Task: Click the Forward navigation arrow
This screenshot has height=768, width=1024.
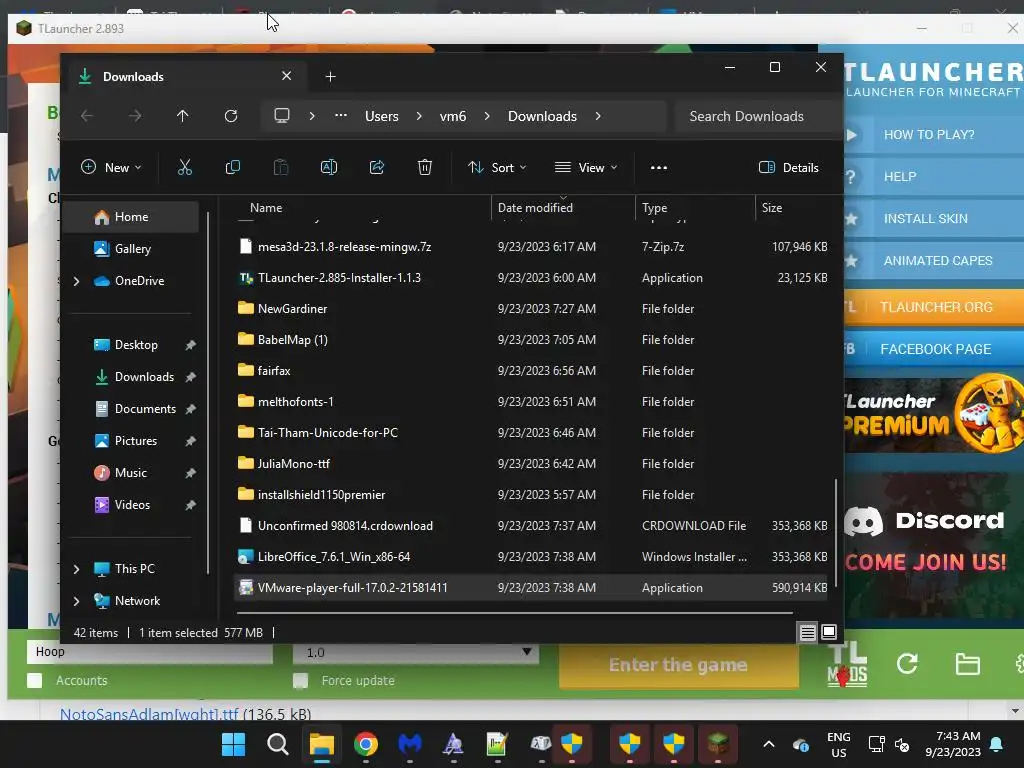Action: pyautogui.click(x=135, y=116)
